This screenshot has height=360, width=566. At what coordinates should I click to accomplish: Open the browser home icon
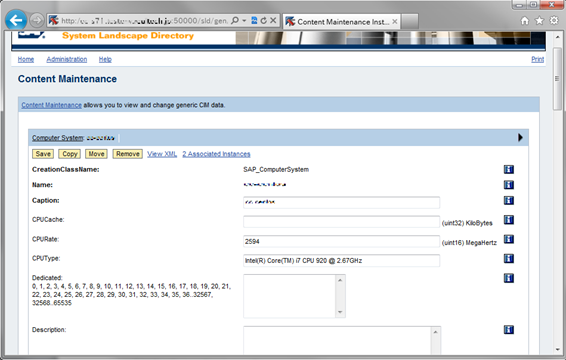pyautogui.click(x=525, y=21)
